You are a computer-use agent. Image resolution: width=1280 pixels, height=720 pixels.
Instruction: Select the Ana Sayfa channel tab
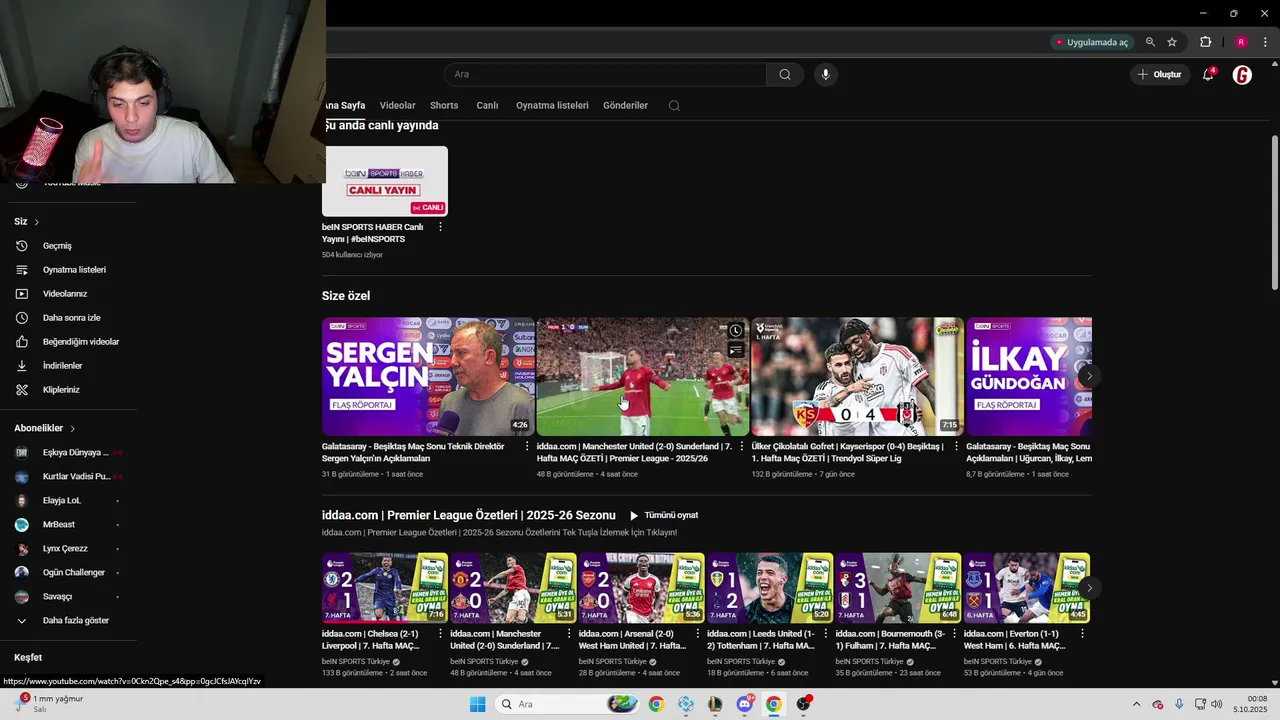pos(345,105)
